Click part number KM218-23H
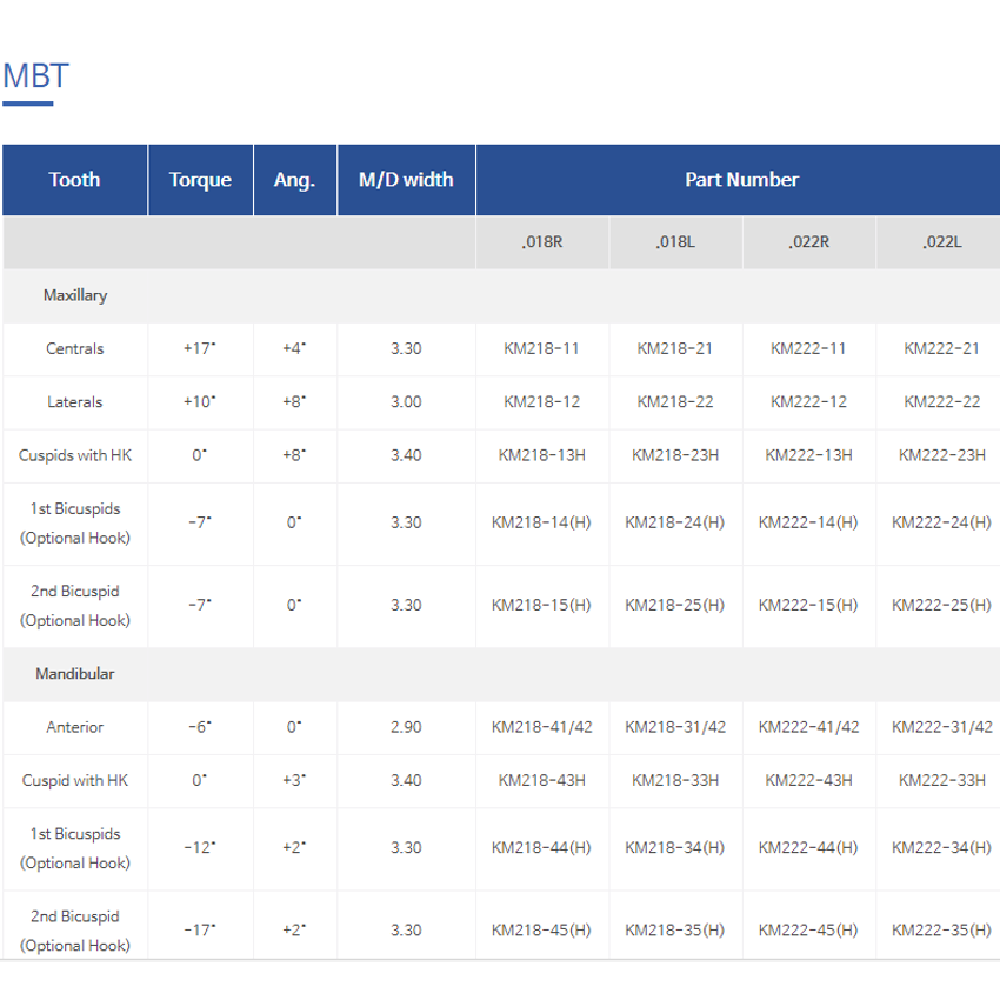 675,455
